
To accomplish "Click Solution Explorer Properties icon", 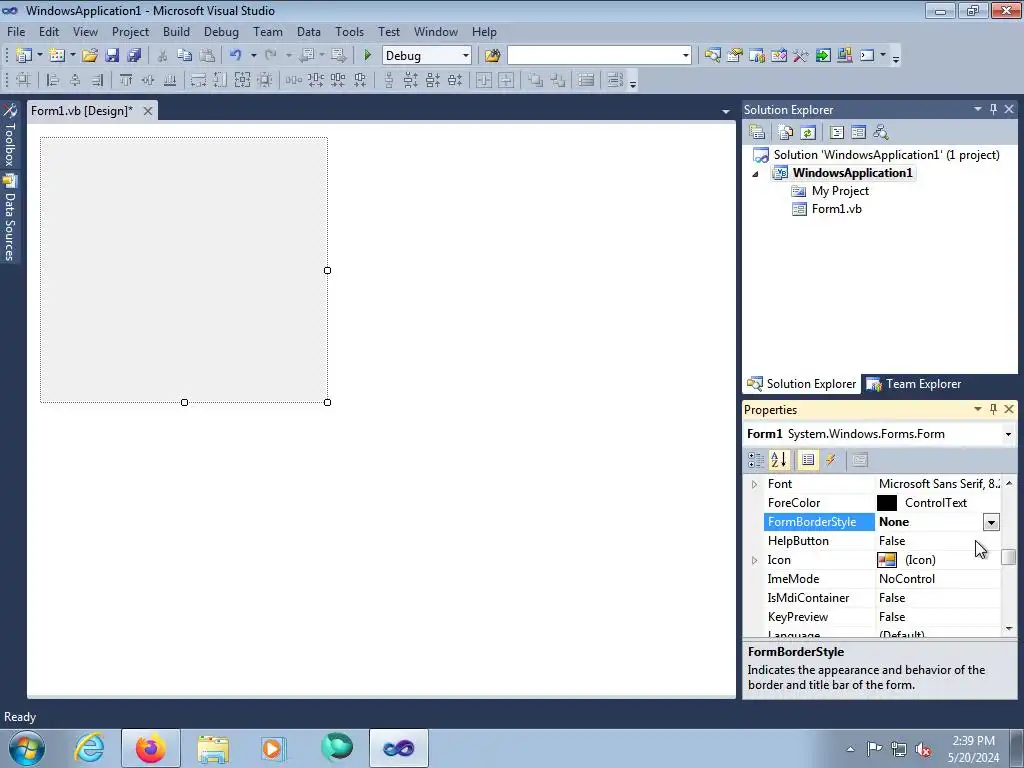I will pos(757,133).
